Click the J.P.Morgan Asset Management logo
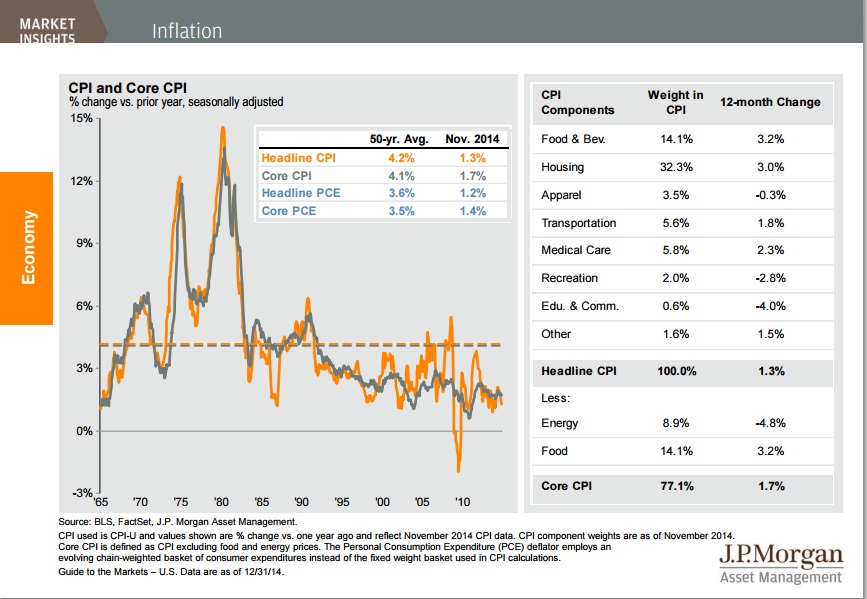The width and height of the screenshot is (867, 599). pyautogui.click(x=780, y=565)
